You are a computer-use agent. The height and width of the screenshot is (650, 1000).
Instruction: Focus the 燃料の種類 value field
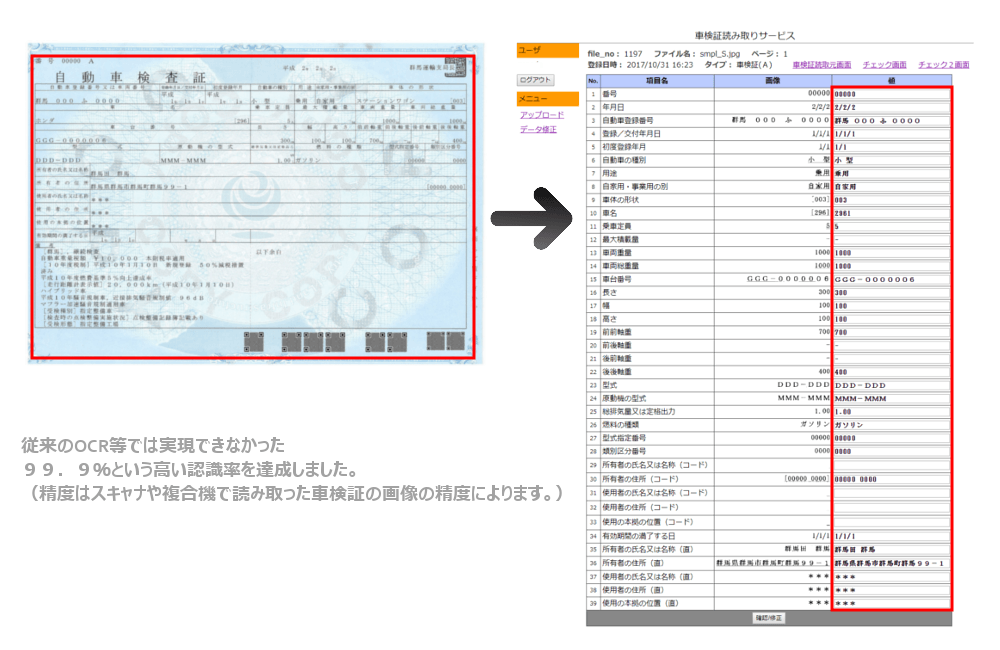coord(890,425)
